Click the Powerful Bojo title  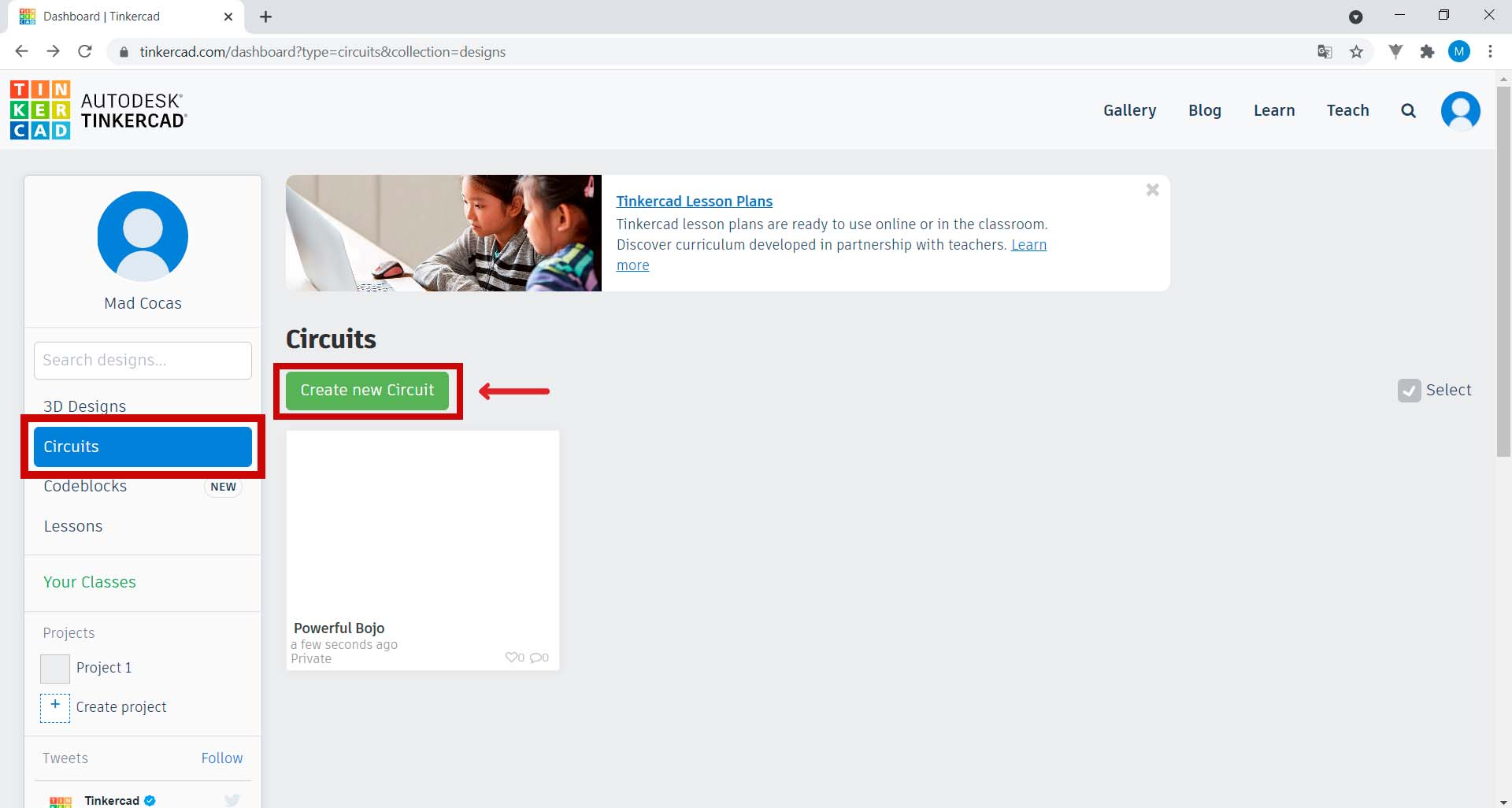click(339, 628)
